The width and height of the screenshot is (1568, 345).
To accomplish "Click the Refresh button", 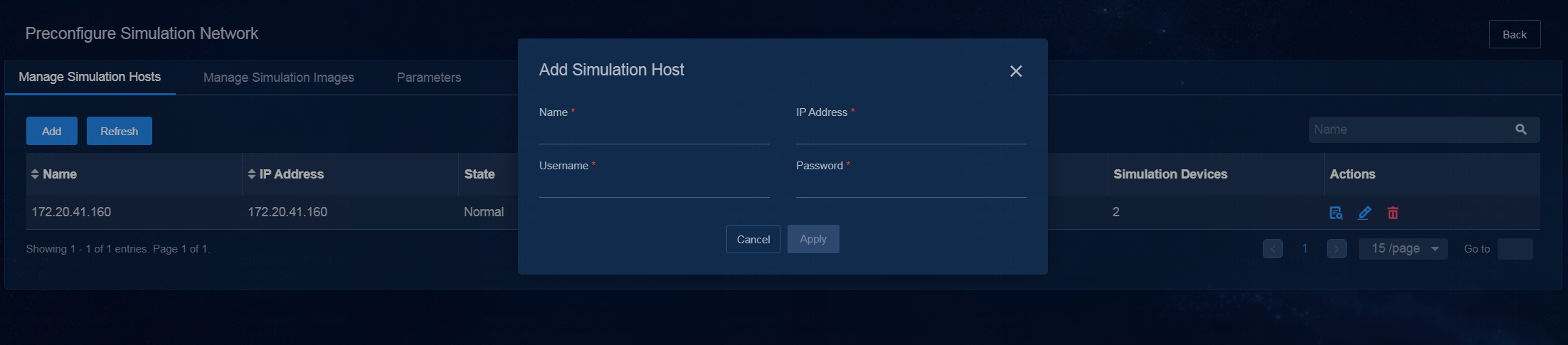I will pos(120,131).
